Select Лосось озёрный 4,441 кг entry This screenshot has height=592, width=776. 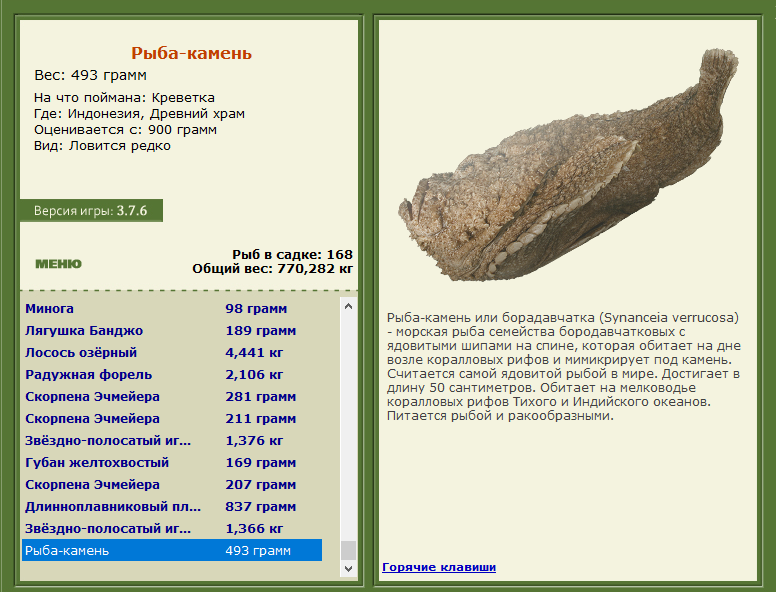click(x=172, y=352)
